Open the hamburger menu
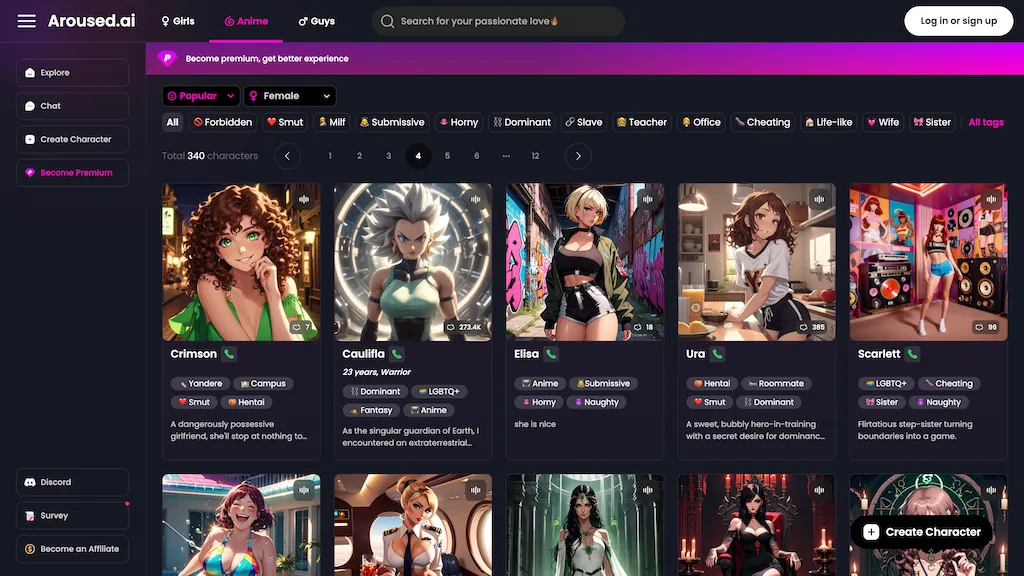Viewport: 1024px width, 576px height. (27, 21)
